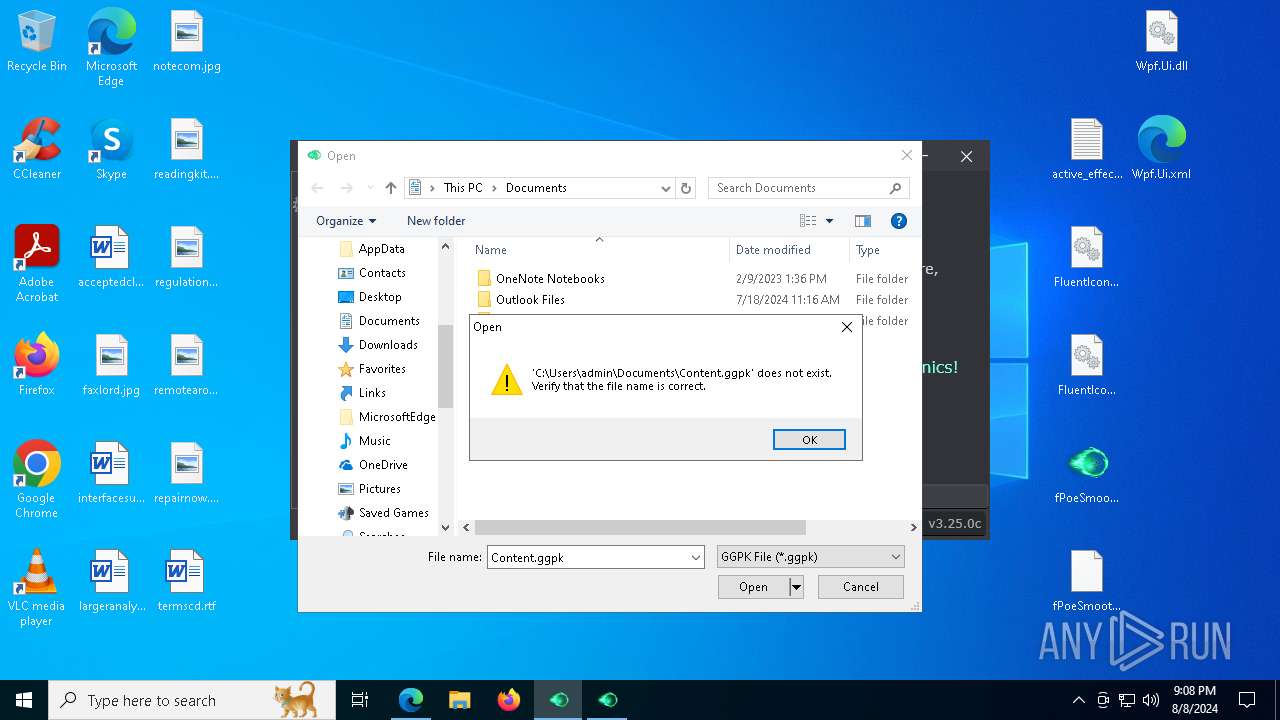Click the Back navigation arrow

317,188
